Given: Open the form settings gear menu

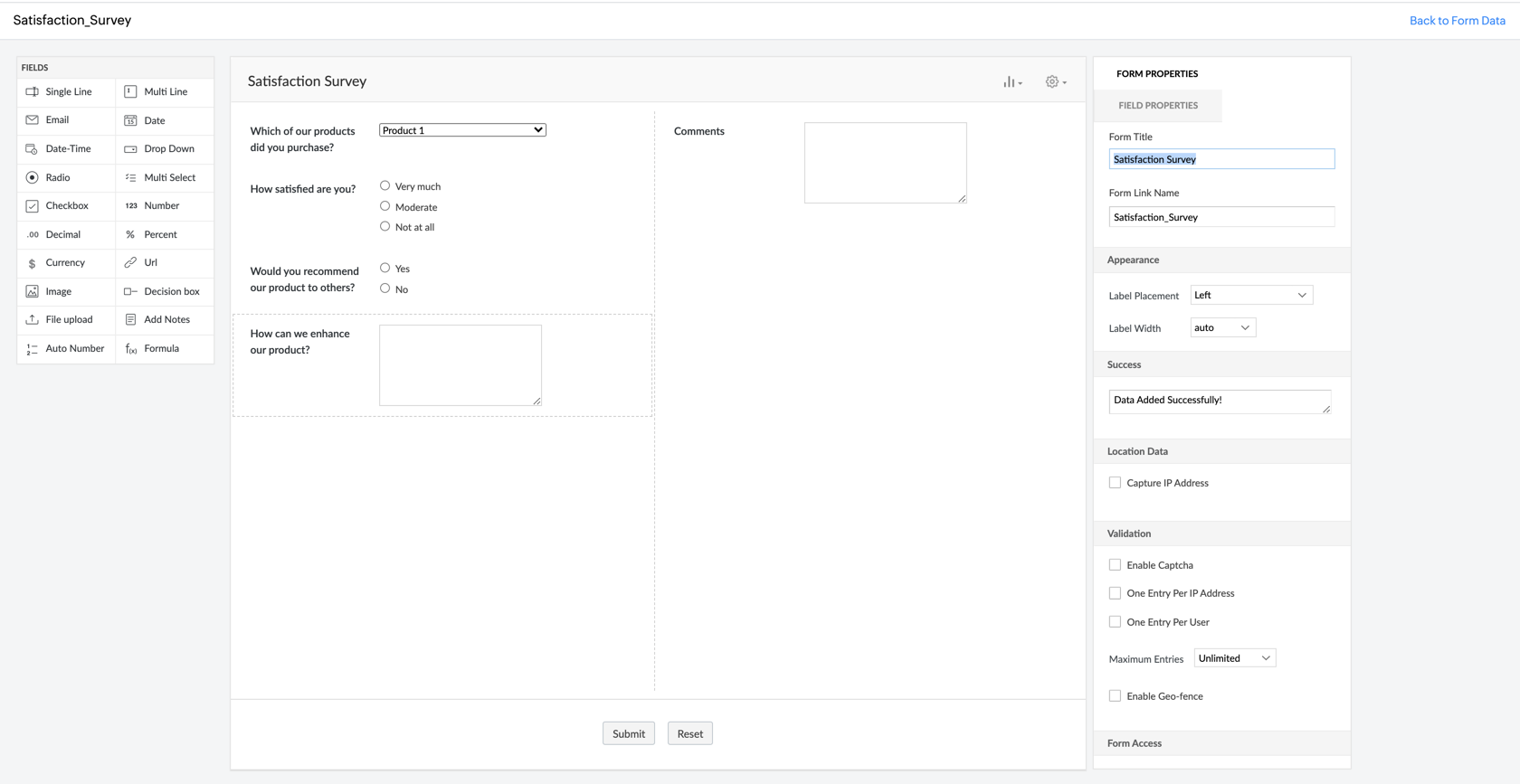Looking at the screenshot, I should (x=1056, y=81).
